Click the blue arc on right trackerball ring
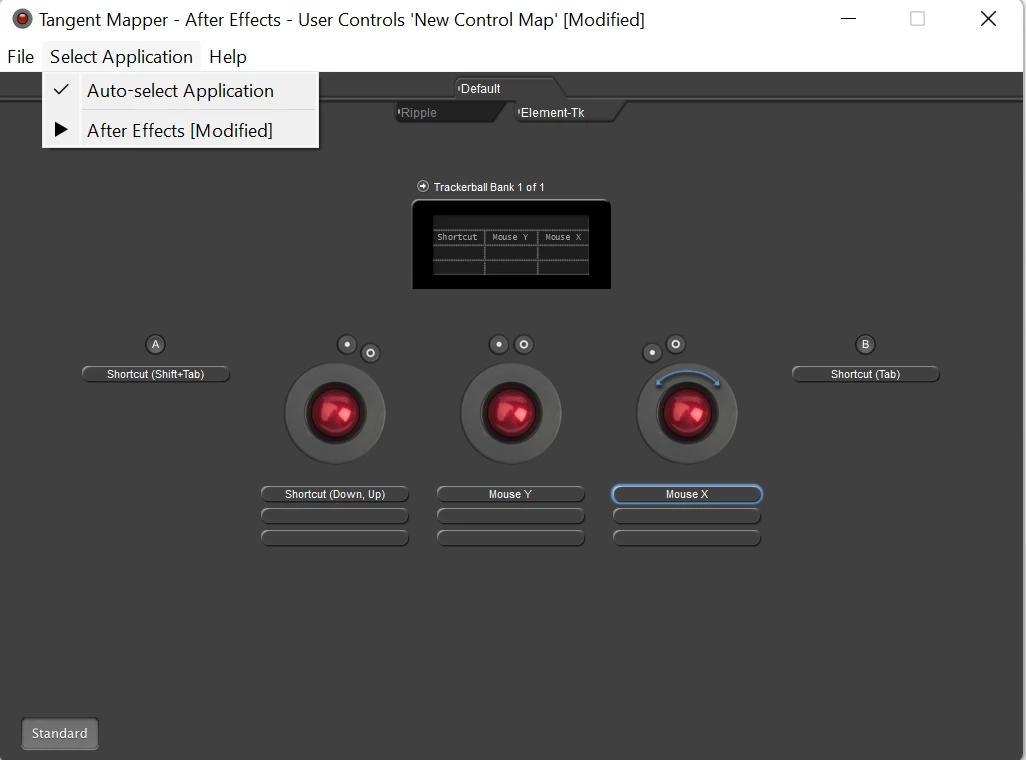This screenshot has width=1026, height=760. pyautogui.click(x=687, y=378)
